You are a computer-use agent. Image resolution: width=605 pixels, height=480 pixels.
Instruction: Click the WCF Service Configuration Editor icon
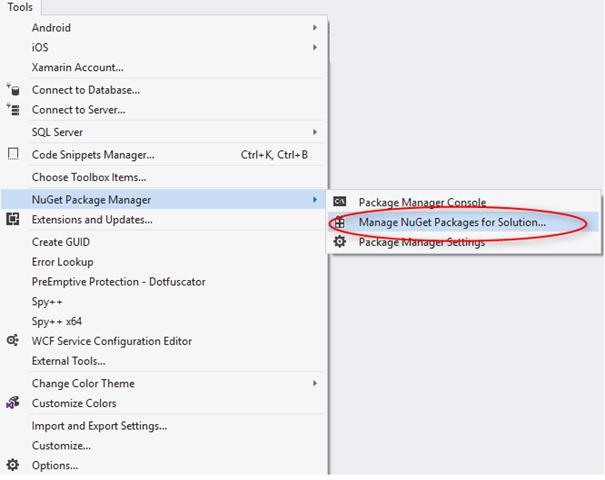click(13, 341)
